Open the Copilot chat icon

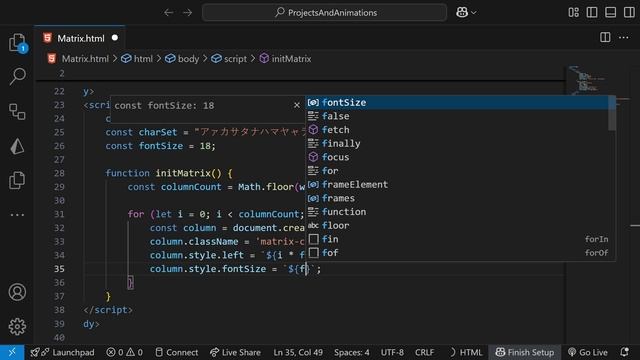click(462, 13)
